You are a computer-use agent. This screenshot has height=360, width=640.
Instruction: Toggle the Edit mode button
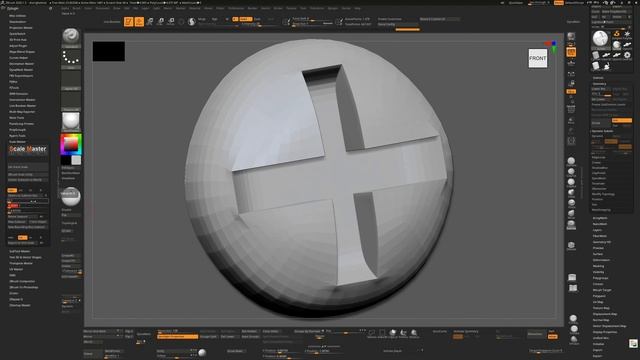point(129,22)
